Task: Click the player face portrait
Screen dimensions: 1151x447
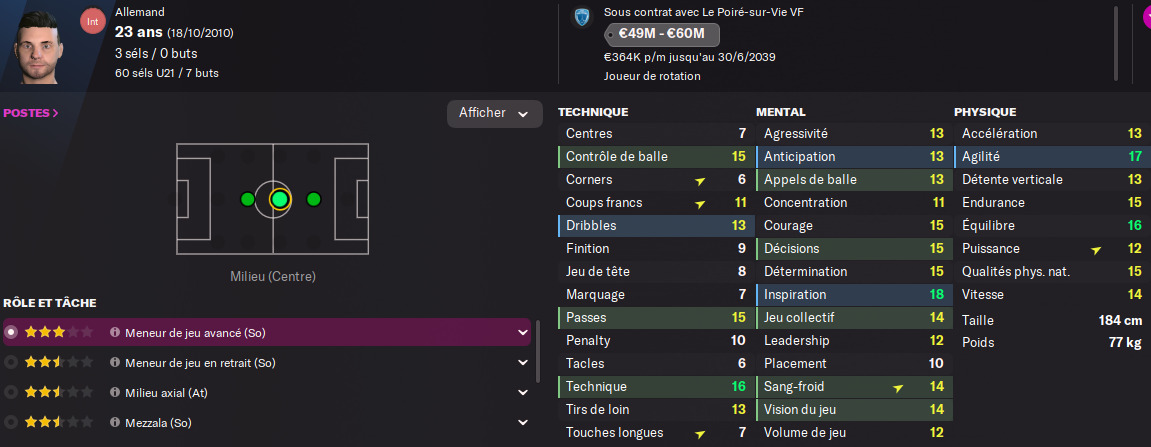Action: [x=38, y=46]
